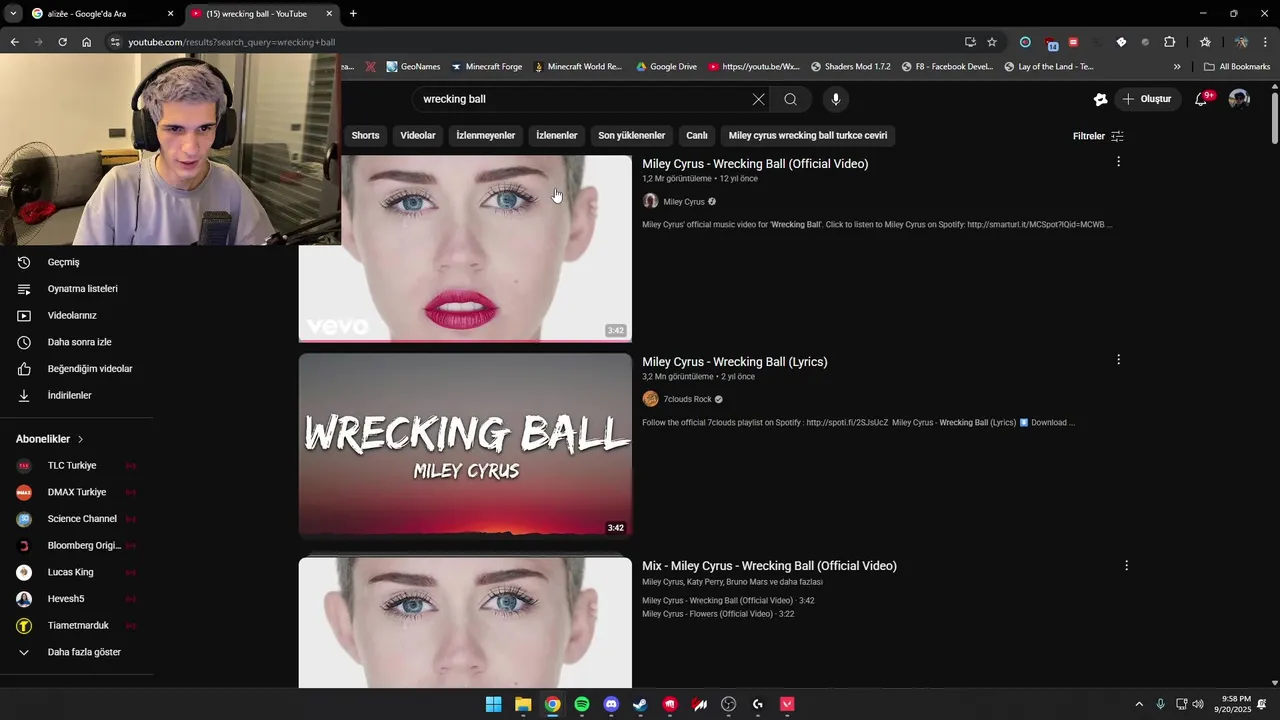
Task: Open more options for the Lyrics video result
Action: 1118,359
